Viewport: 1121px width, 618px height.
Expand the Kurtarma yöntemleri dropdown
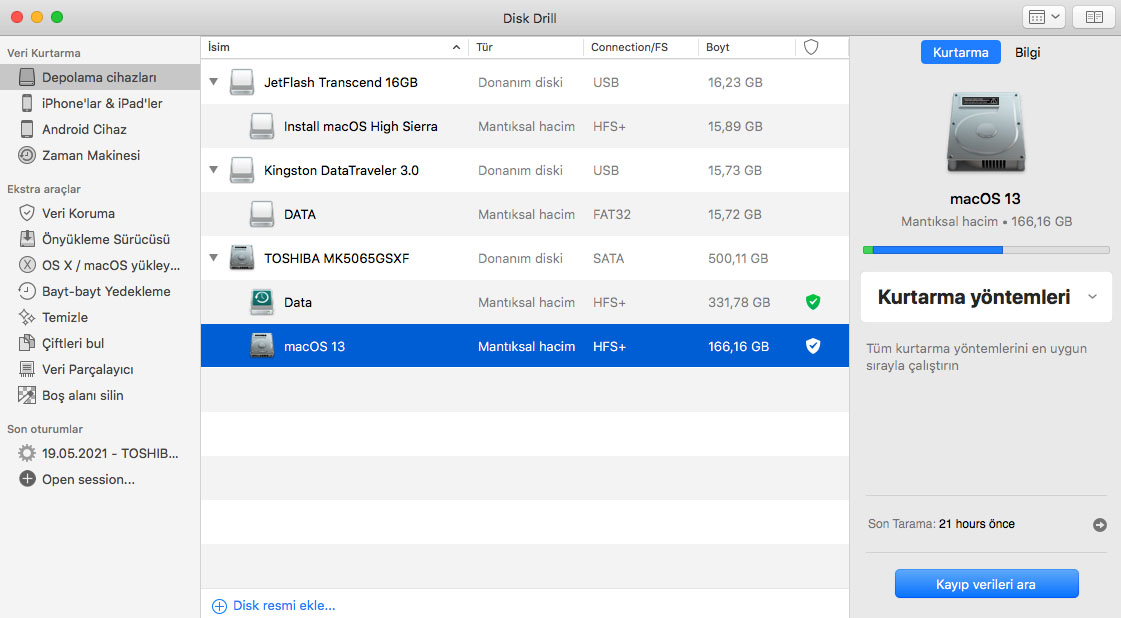[1092, 297]
